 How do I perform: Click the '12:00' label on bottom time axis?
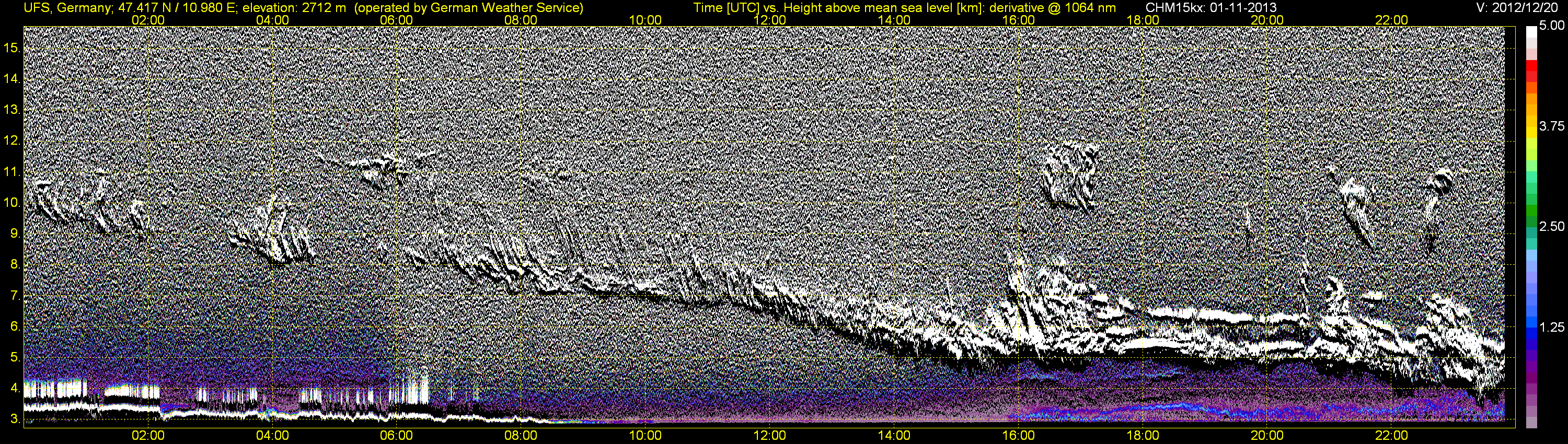point(769,436)
